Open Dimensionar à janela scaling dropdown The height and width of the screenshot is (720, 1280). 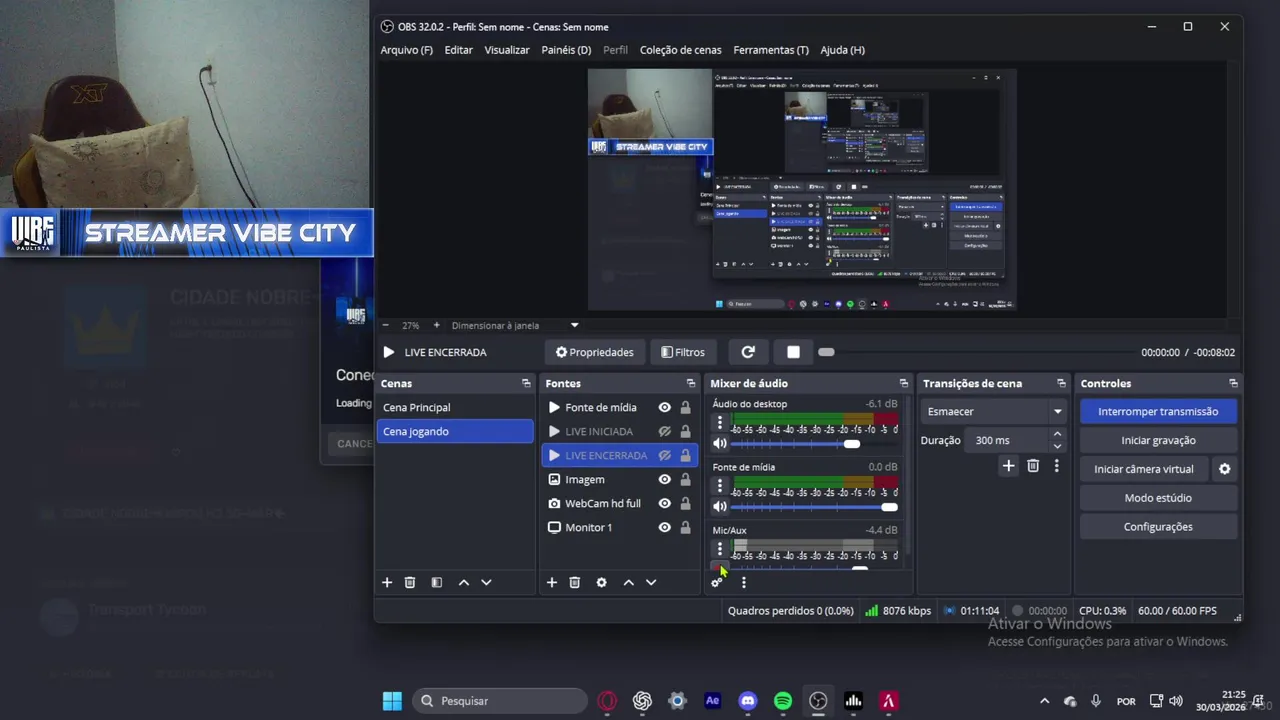515,325
